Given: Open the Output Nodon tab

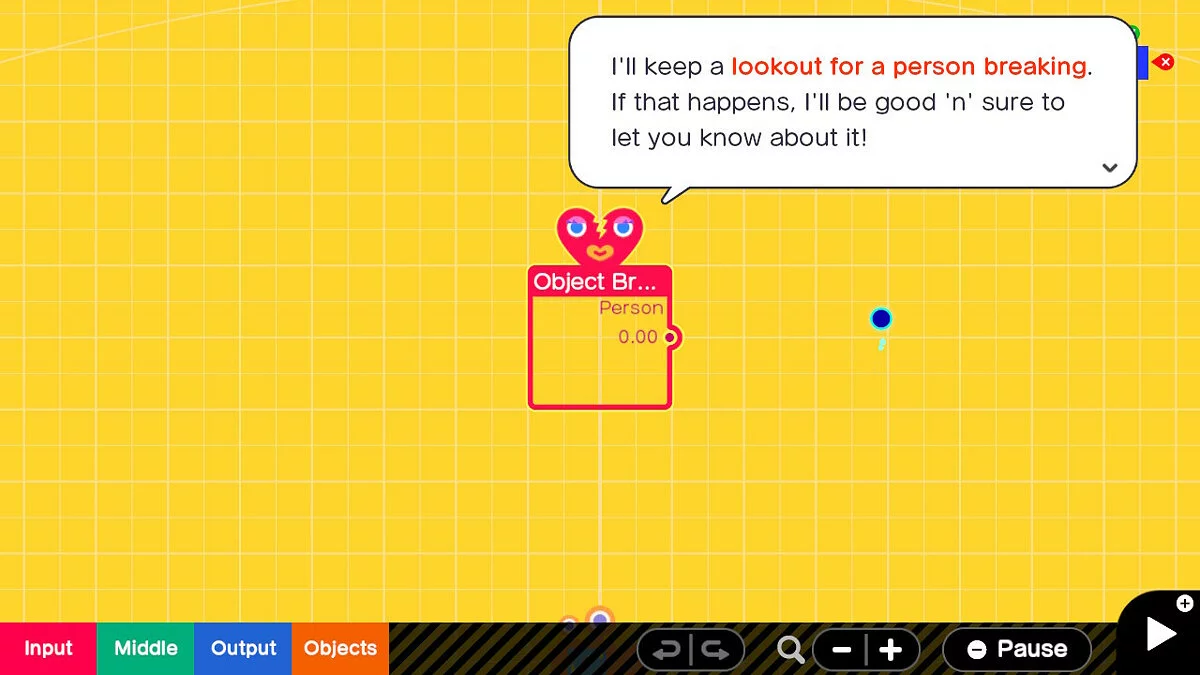Looking at the screenshot, I should click(x=243, y=648).
